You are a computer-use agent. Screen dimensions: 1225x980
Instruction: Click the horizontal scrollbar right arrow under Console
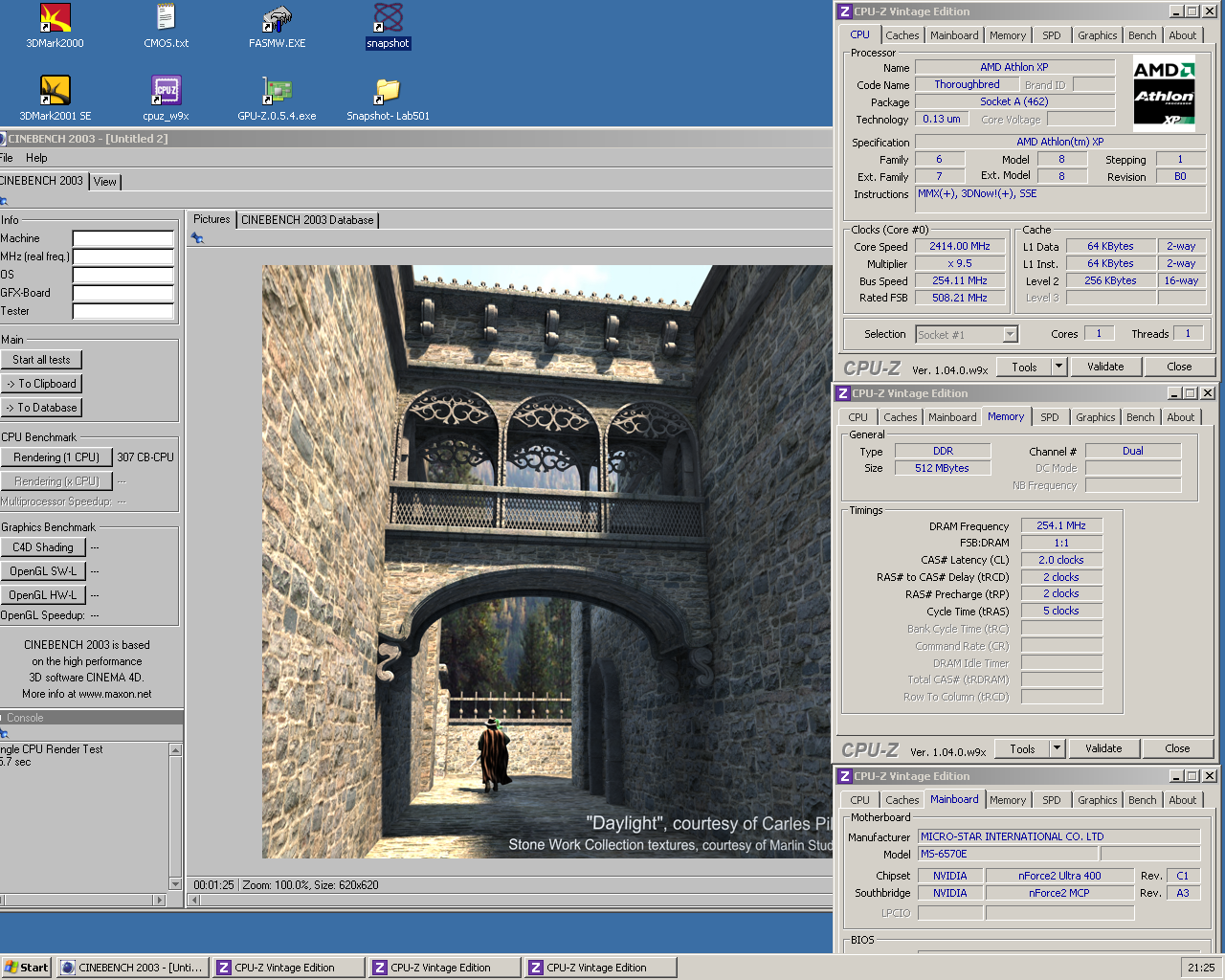(160, 900)
